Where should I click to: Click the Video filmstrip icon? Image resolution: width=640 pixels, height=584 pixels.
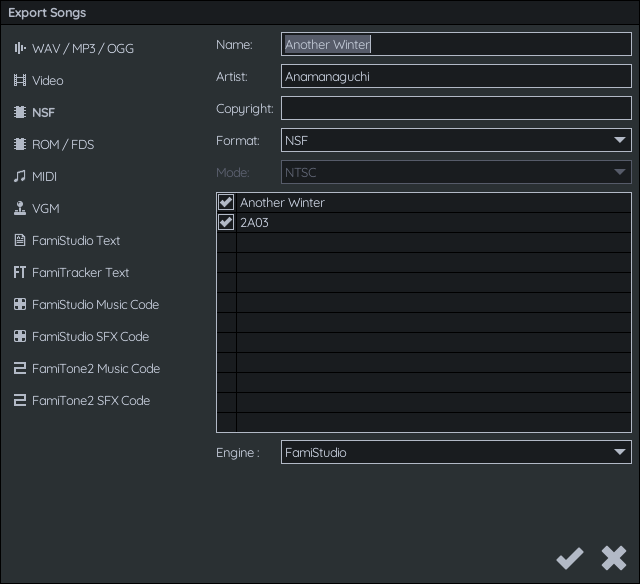point(20,80)
